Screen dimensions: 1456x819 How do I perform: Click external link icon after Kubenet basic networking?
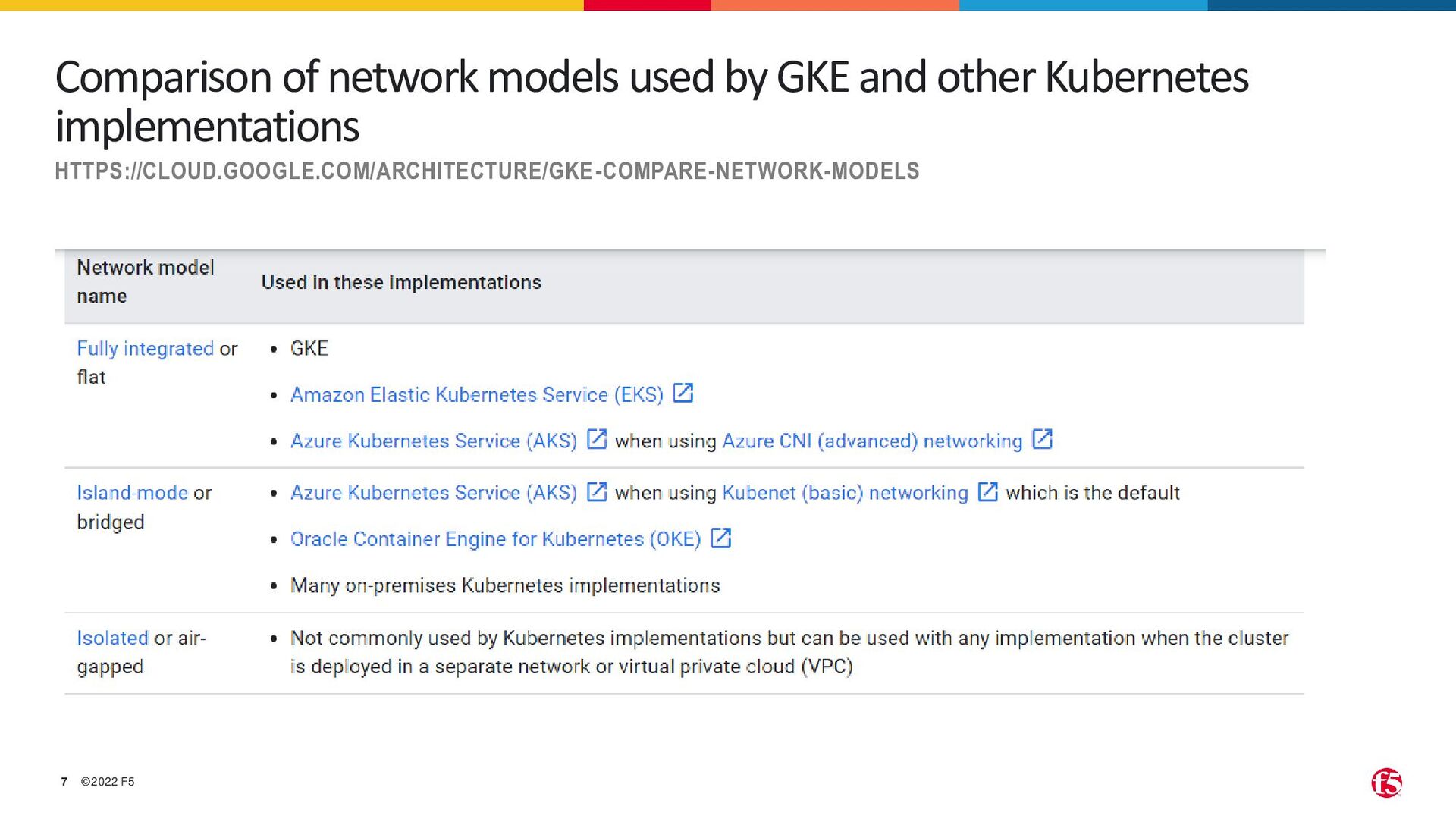[987, 491]
